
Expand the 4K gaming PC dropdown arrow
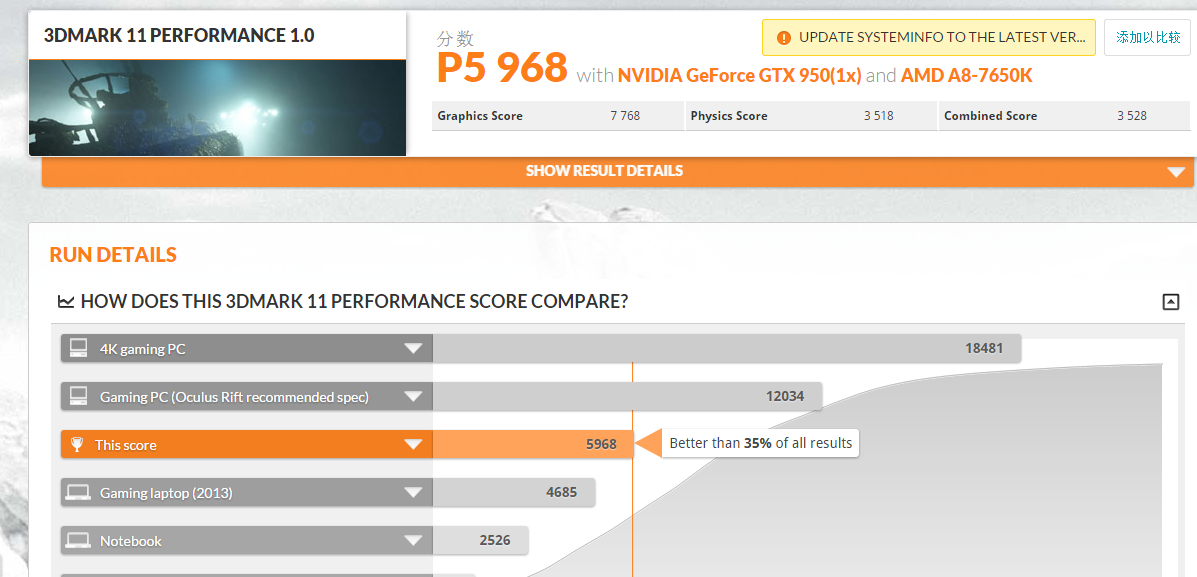click(413, 350)
